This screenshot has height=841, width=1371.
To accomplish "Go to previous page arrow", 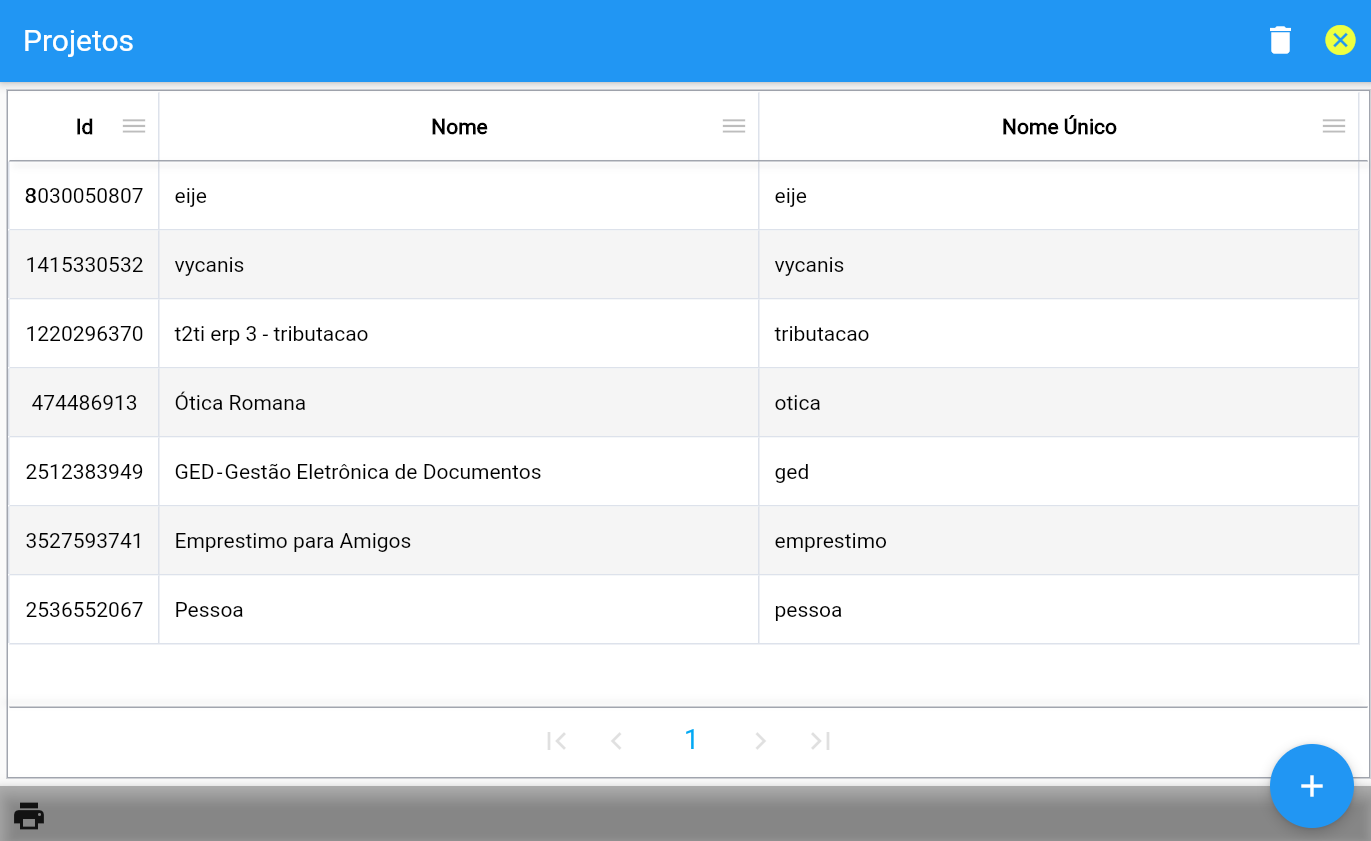I will click(617, 741).
